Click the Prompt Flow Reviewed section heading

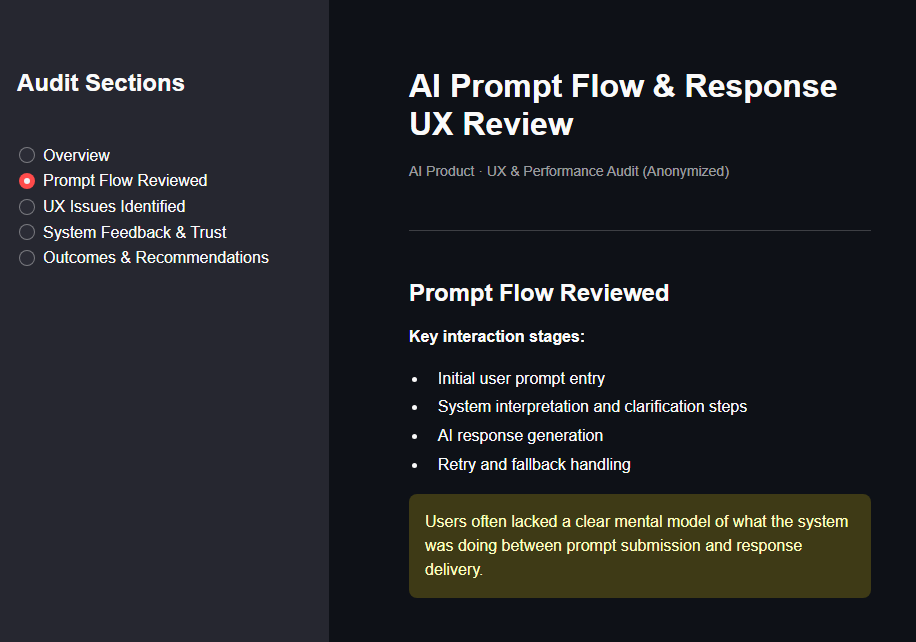(x=539, y=293)
